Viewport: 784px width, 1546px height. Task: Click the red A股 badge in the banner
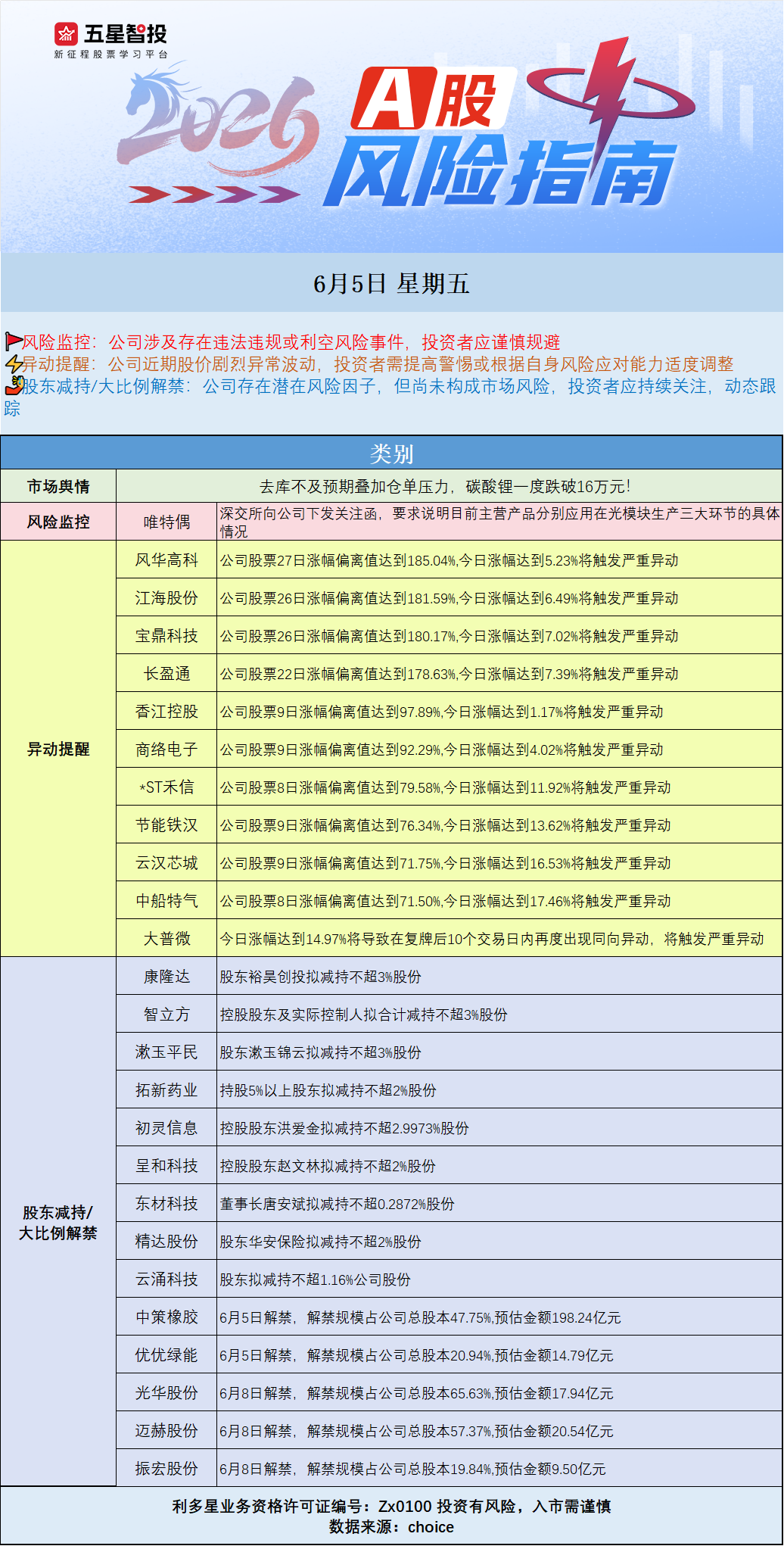[x=434, y=98]
